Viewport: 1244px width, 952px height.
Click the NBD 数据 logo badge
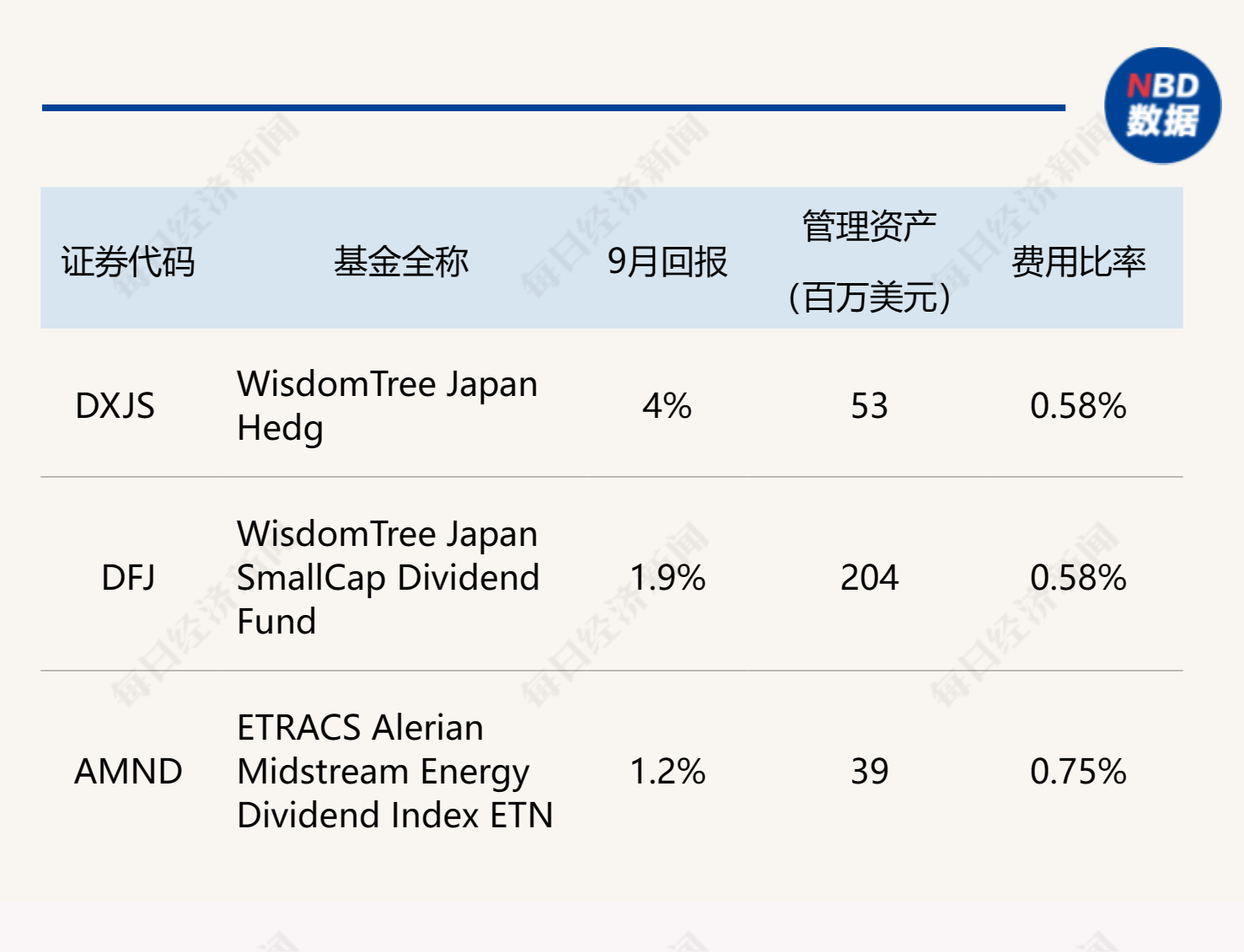[1162, 105]
